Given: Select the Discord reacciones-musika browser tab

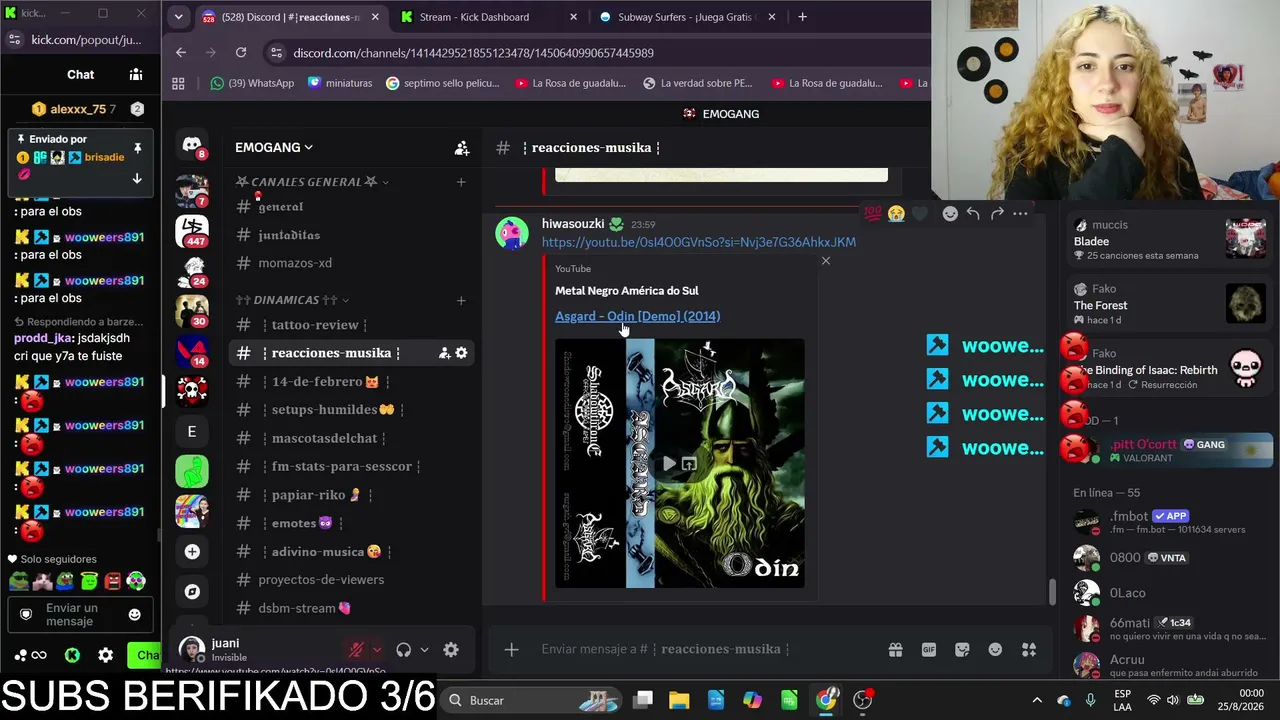Looking at the screenshot, I should point(290,17).
